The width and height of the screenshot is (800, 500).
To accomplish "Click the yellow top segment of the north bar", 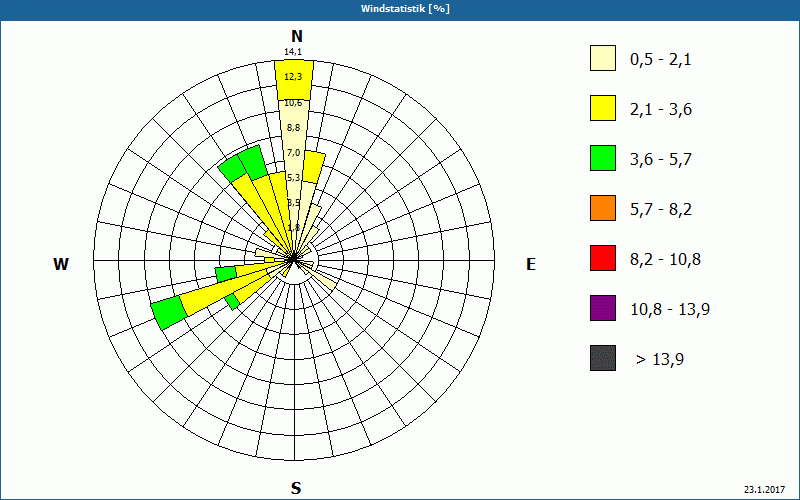I will pos(294,80).
